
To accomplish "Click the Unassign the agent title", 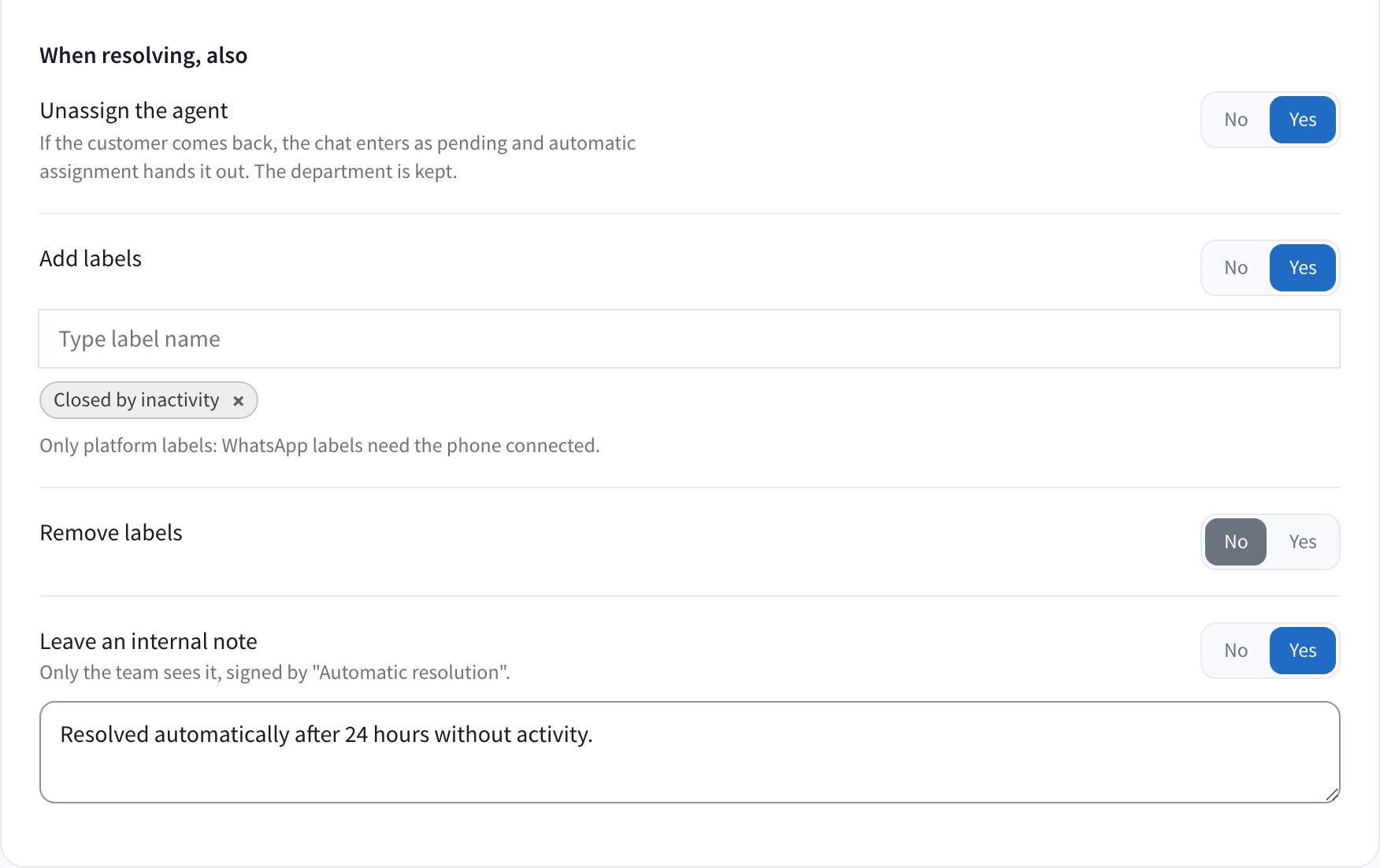I will point(134,110).
